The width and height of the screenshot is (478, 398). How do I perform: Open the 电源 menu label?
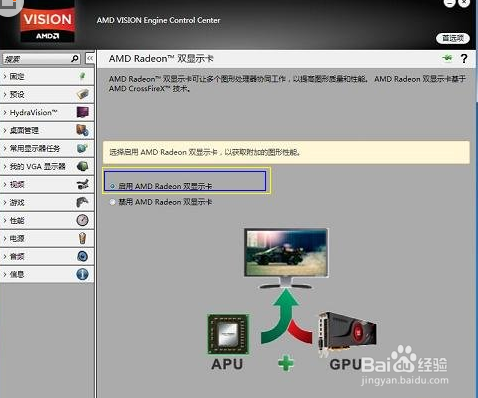[x=17, y=238]
